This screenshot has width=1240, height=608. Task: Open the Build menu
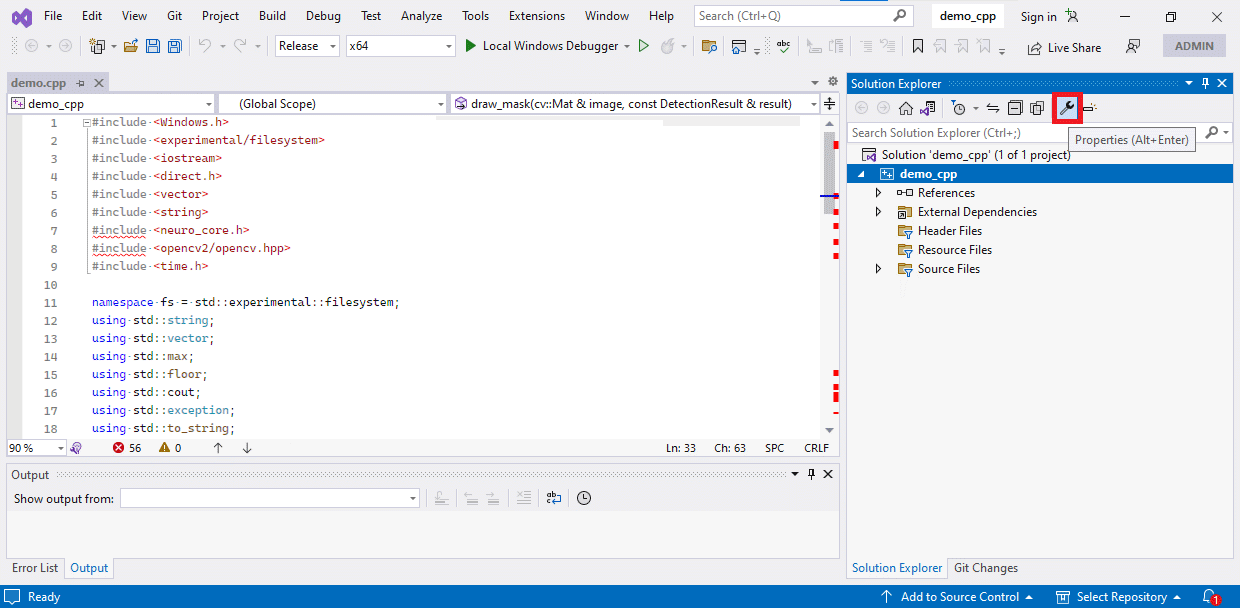[272, 16]
